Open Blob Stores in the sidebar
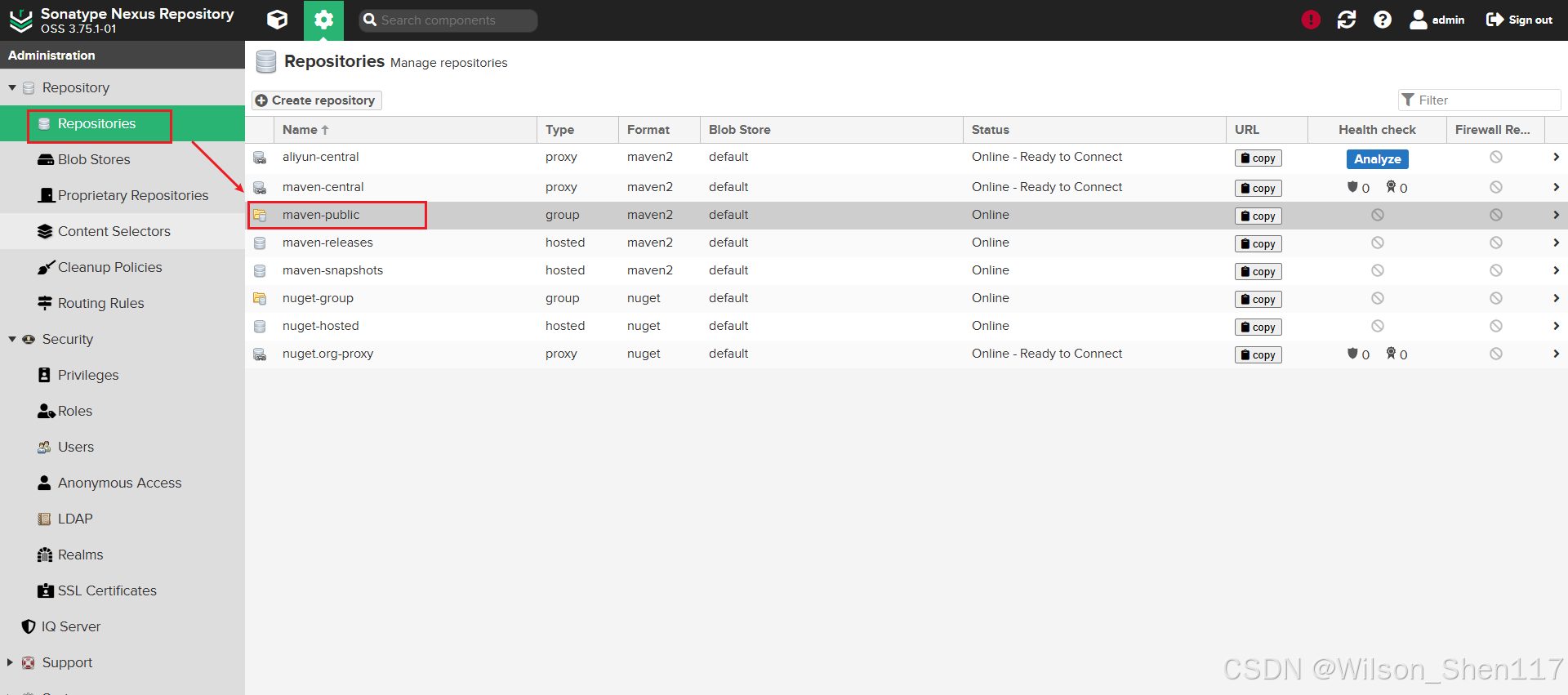Image resolution: width=1568 pixels, height=695 pixels. click(x=122, y=159)
